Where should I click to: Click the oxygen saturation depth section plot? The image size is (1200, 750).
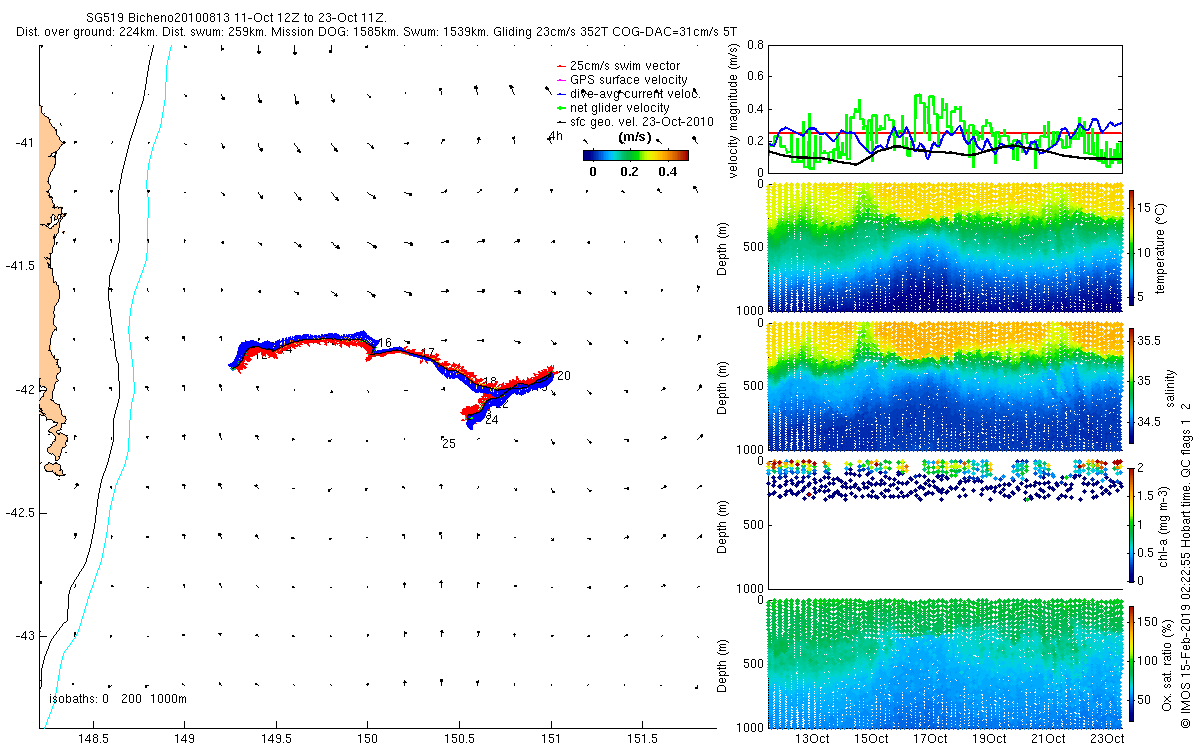[x=945, y=662]
